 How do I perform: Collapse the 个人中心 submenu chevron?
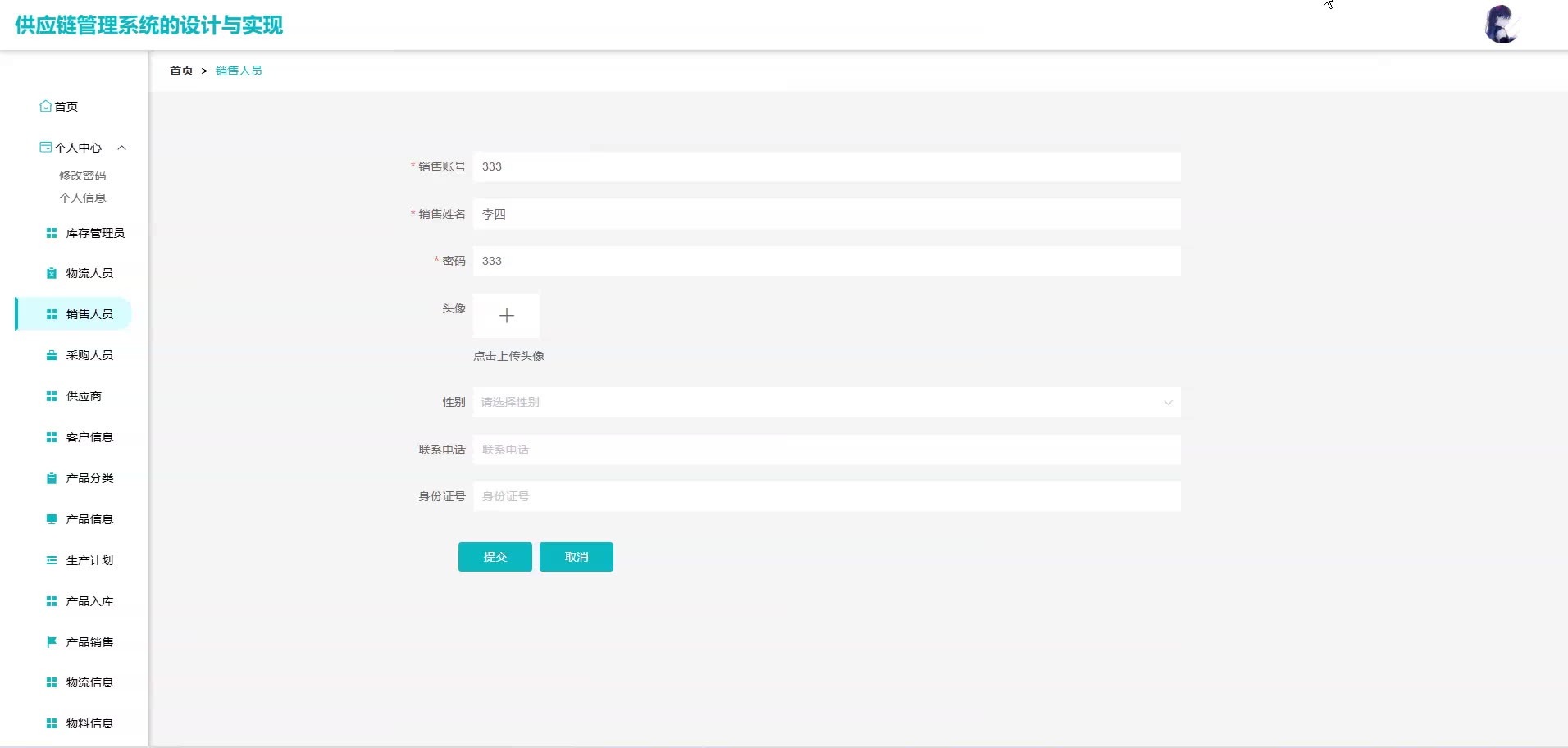pos(122,148)
